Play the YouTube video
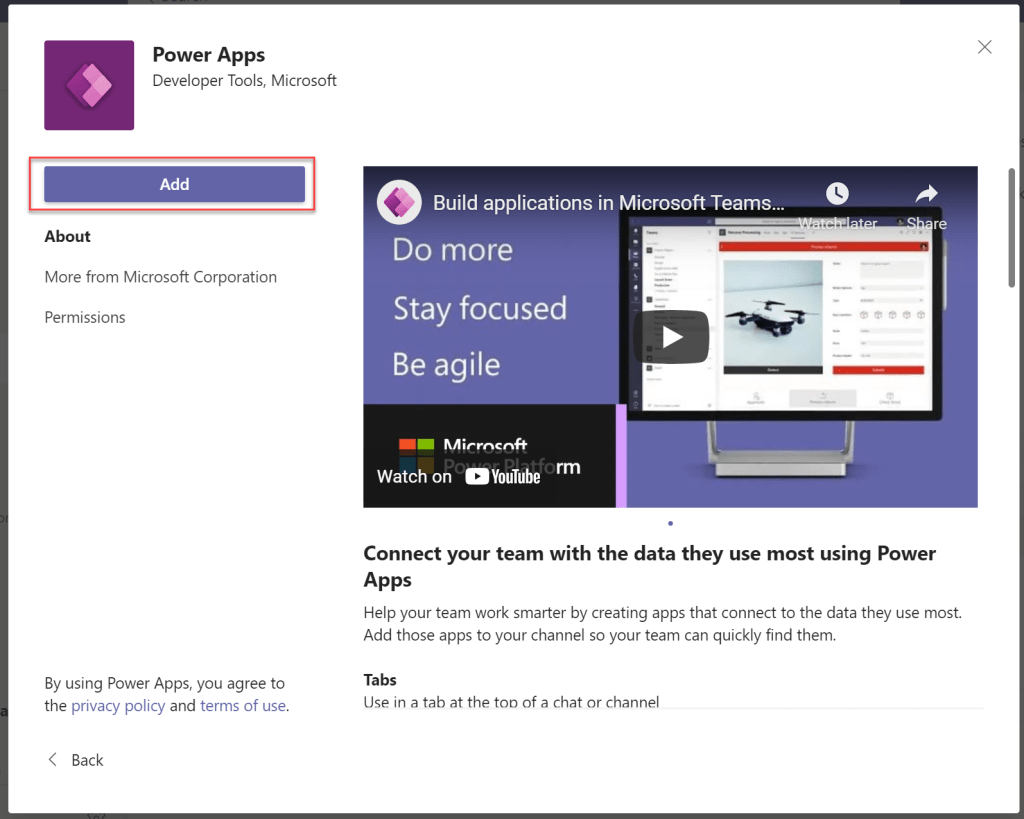 (x=670, y=337)
